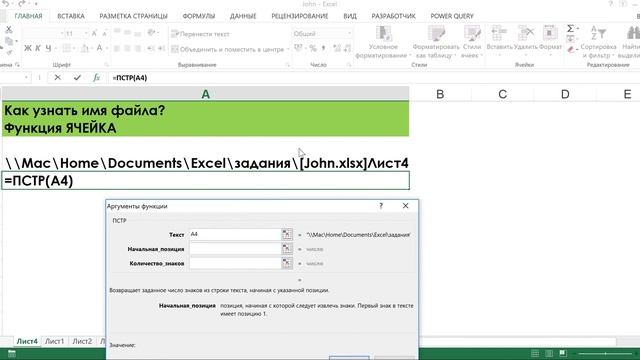Screen dimensions: 640x360
Task: Click the Bold Ж button
Action: pos(28,49)
